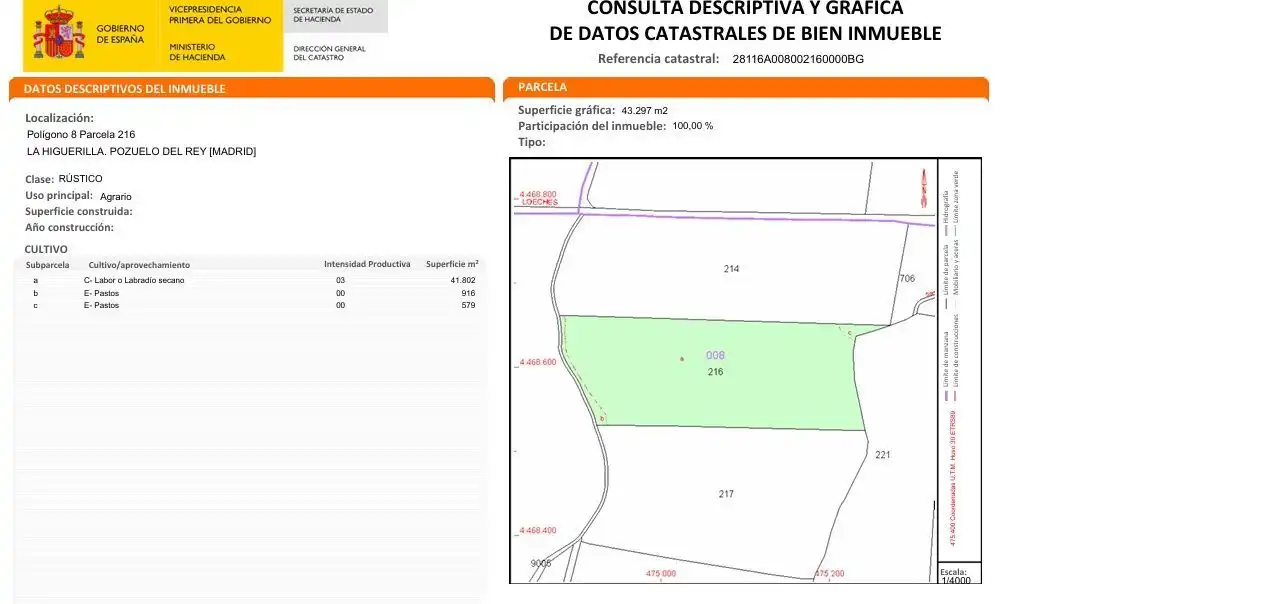Click the 4.468.600 coordinate label

(x=537, y=362)
